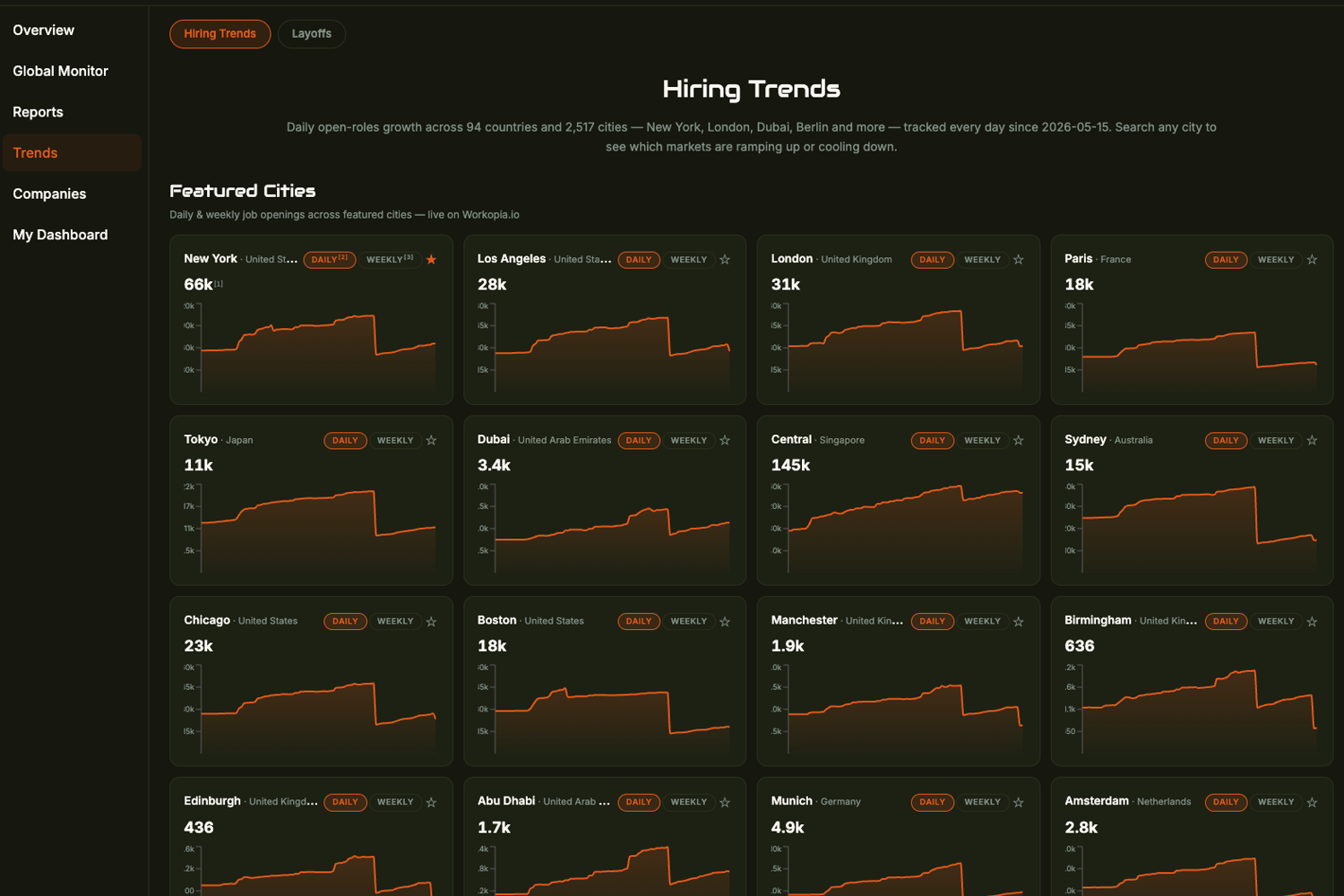This screenshot has width=1344, height=896.
Task: Set Tokyo chart to Weekly view
Action: click(395, 441)
